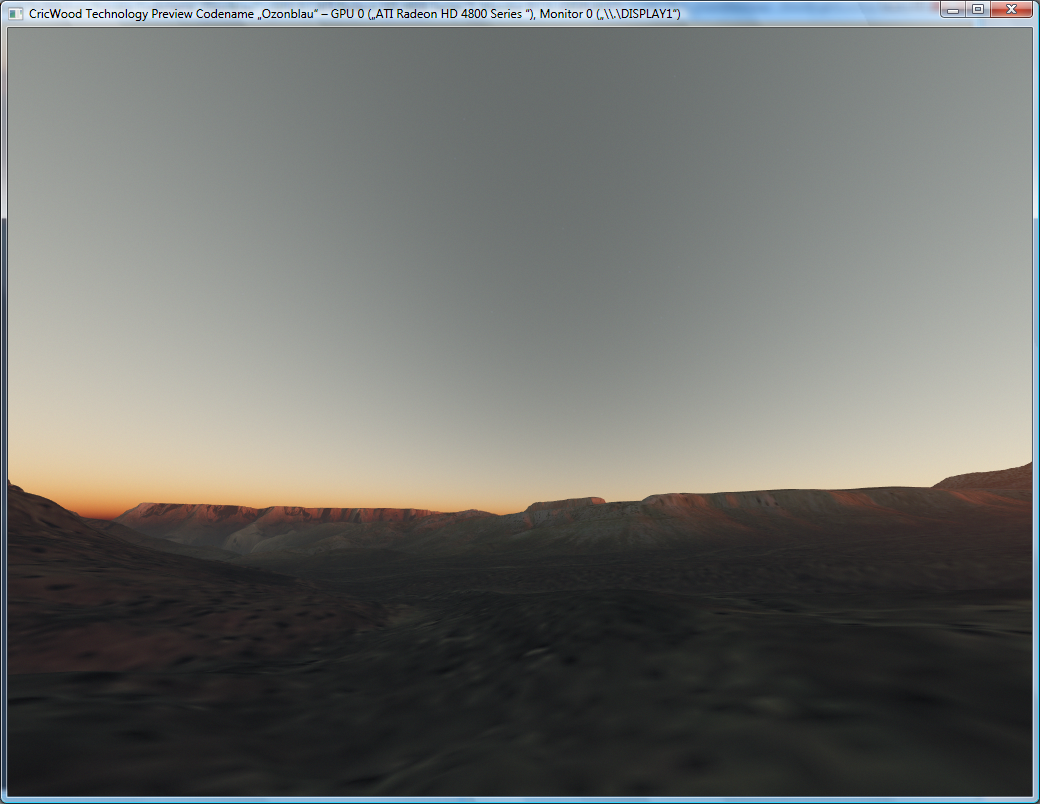This screenshot has height=804, width=1040.
Task: Click the right edge of the window frame
Action: coord(1034,400)
